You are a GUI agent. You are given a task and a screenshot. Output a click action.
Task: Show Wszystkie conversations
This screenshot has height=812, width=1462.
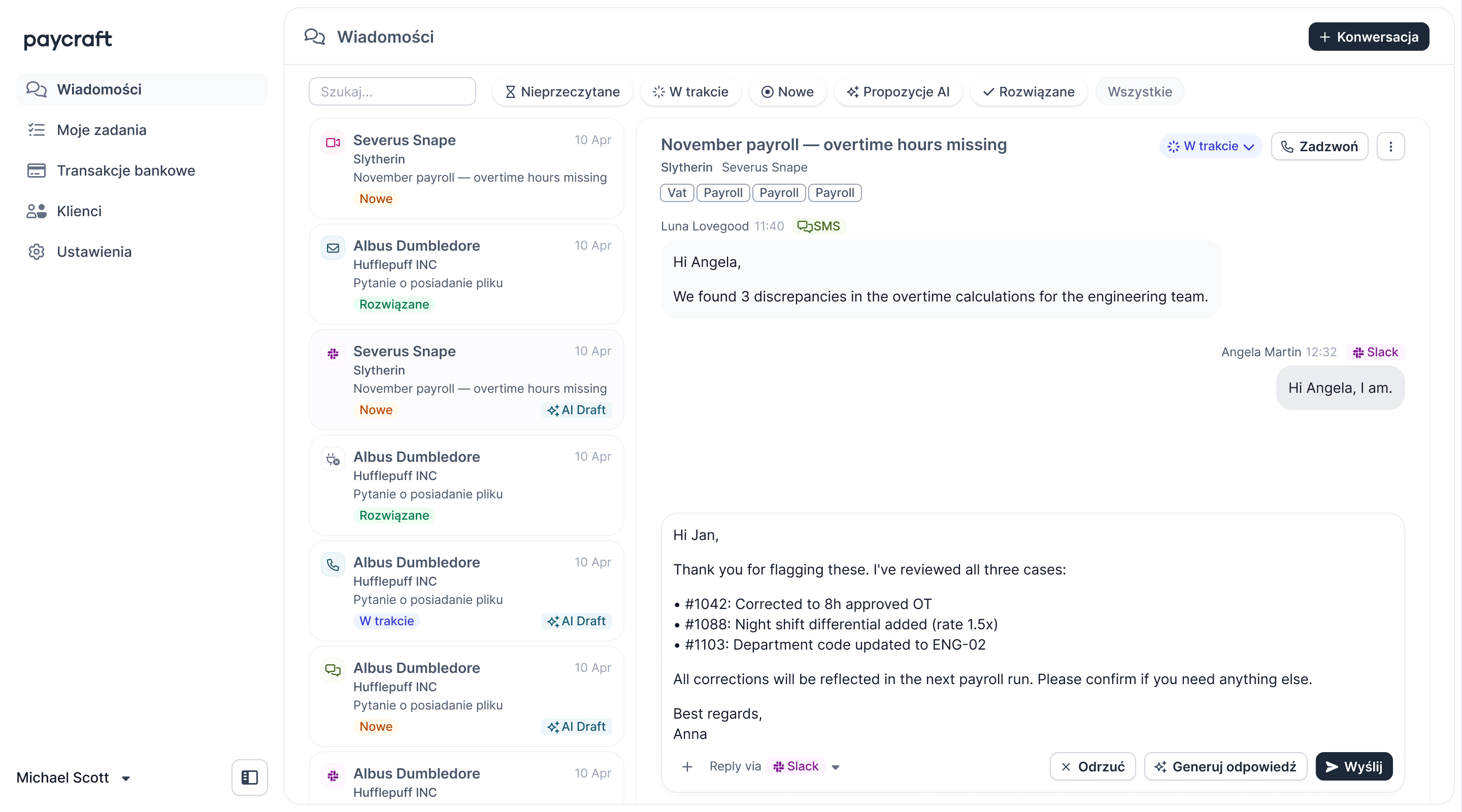tap(1140, 91)
